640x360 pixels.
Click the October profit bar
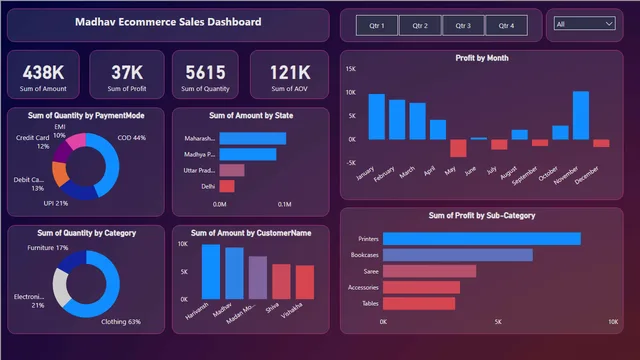560,133
